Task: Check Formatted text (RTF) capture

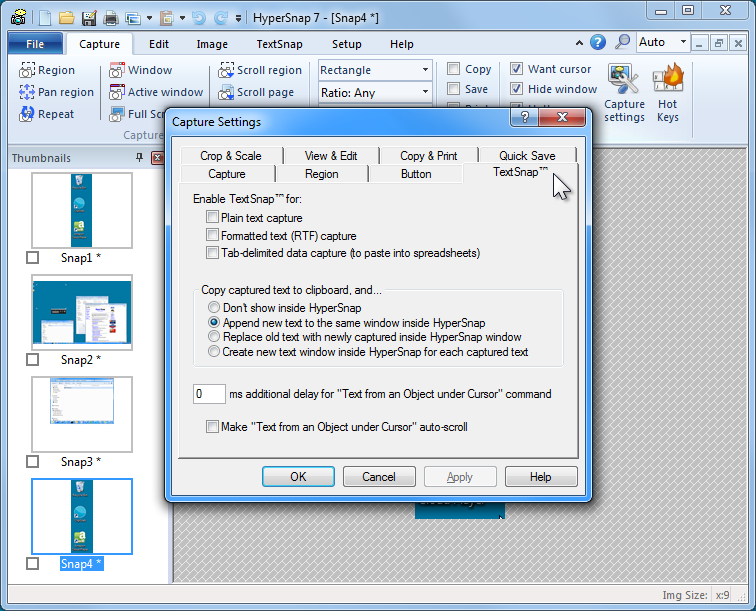Action: 212,235
